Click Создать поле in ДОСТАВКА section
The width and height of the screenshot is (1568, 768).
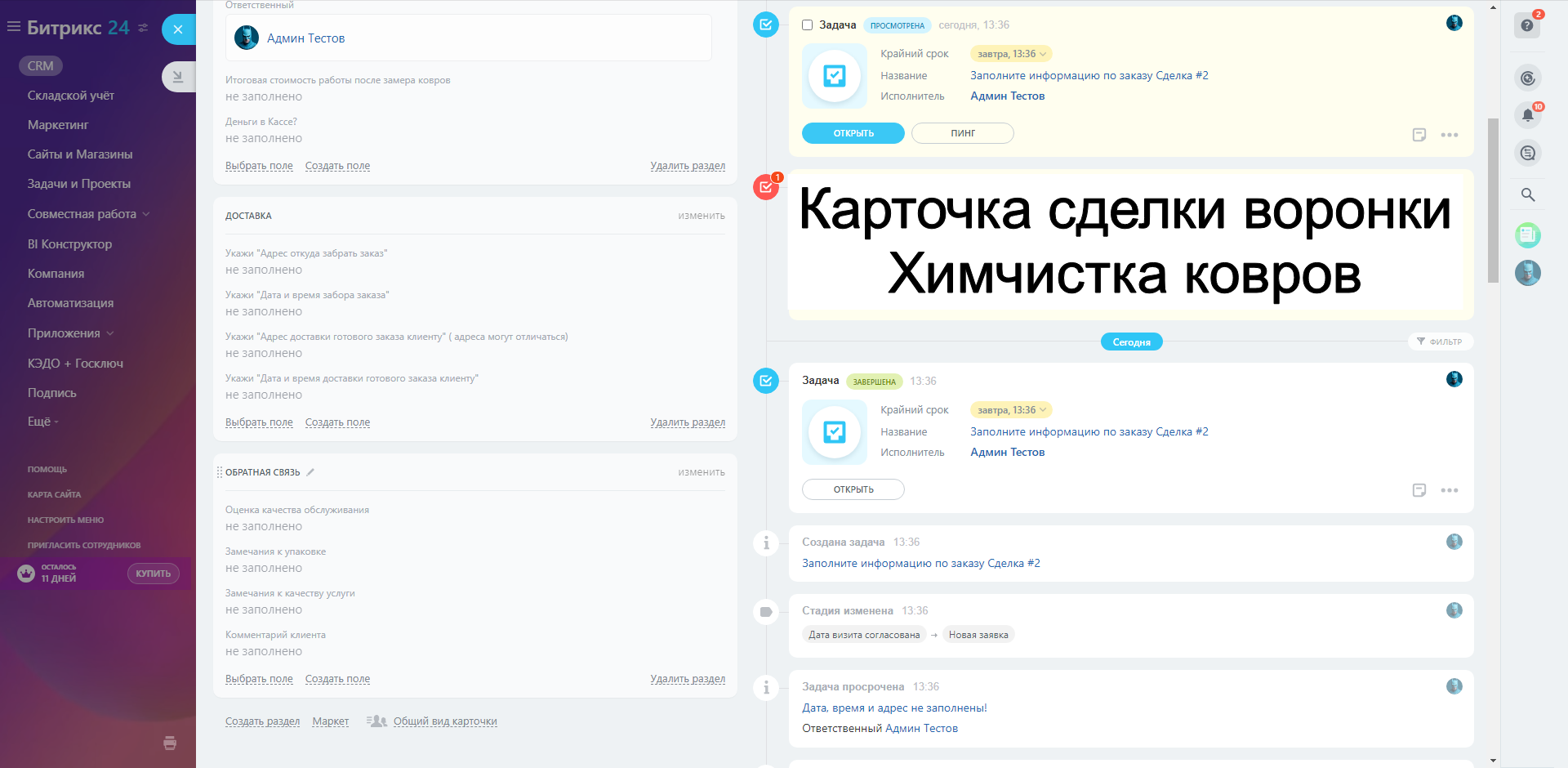337,422
